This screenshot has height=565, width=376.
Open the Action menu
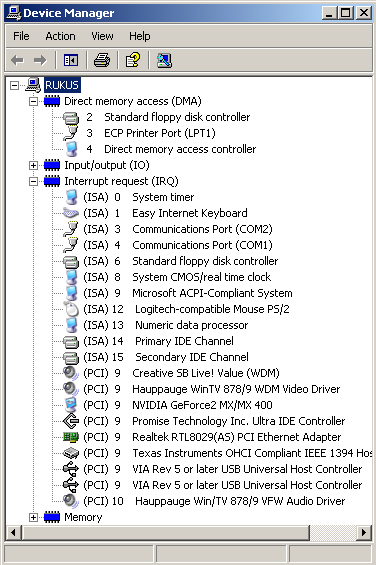point(60,36)
